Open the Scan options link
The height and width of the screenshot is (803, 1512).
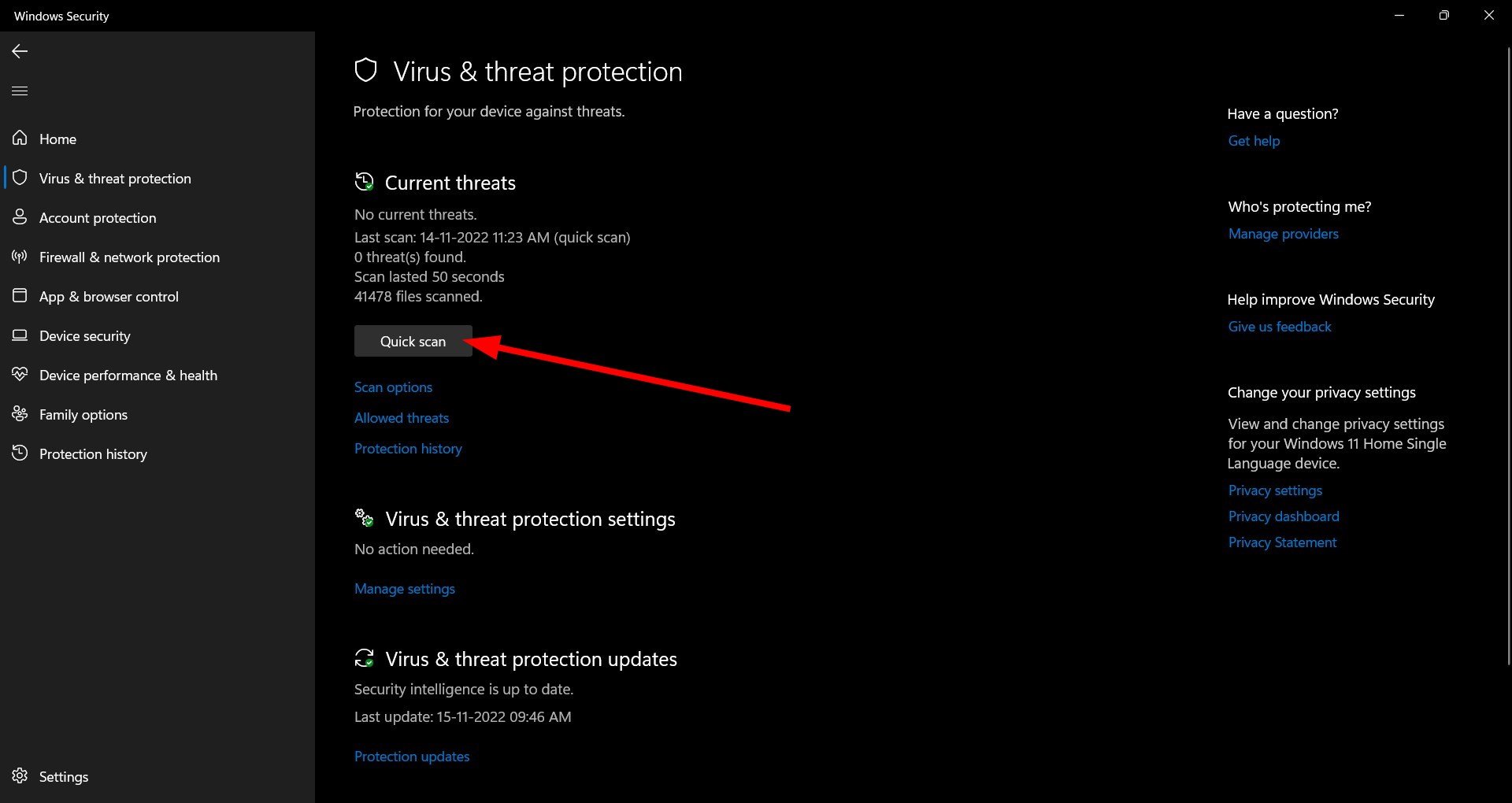pyautogui.click(x=393, y=387)
